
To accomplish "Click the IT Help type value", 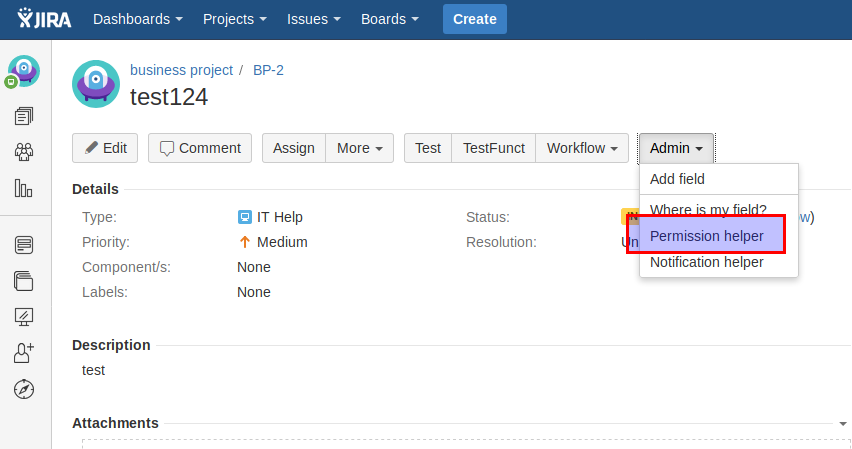I will coord(280,217).
